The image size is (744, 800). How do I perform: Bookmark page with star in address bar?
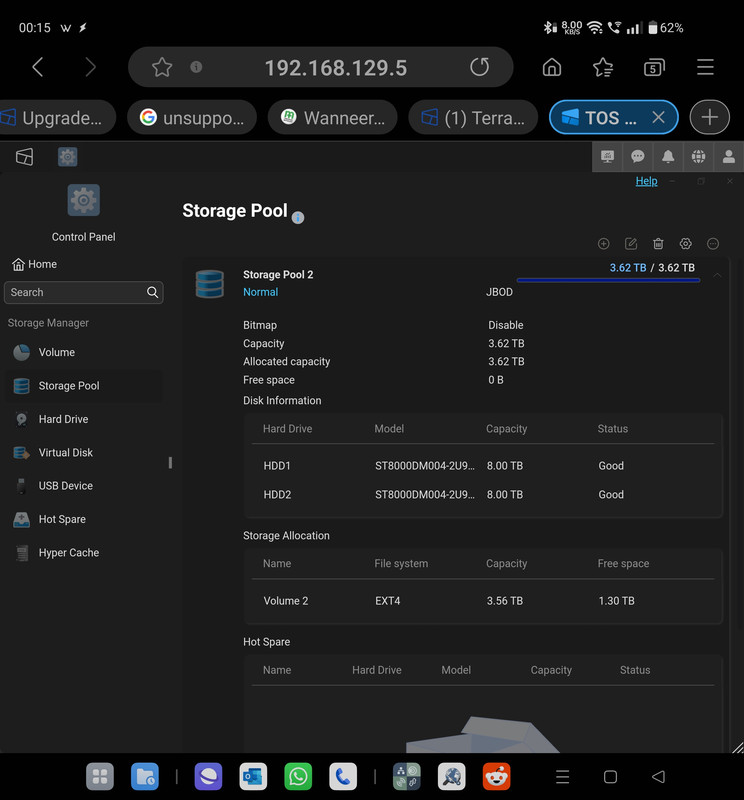[x=162, y=67]
